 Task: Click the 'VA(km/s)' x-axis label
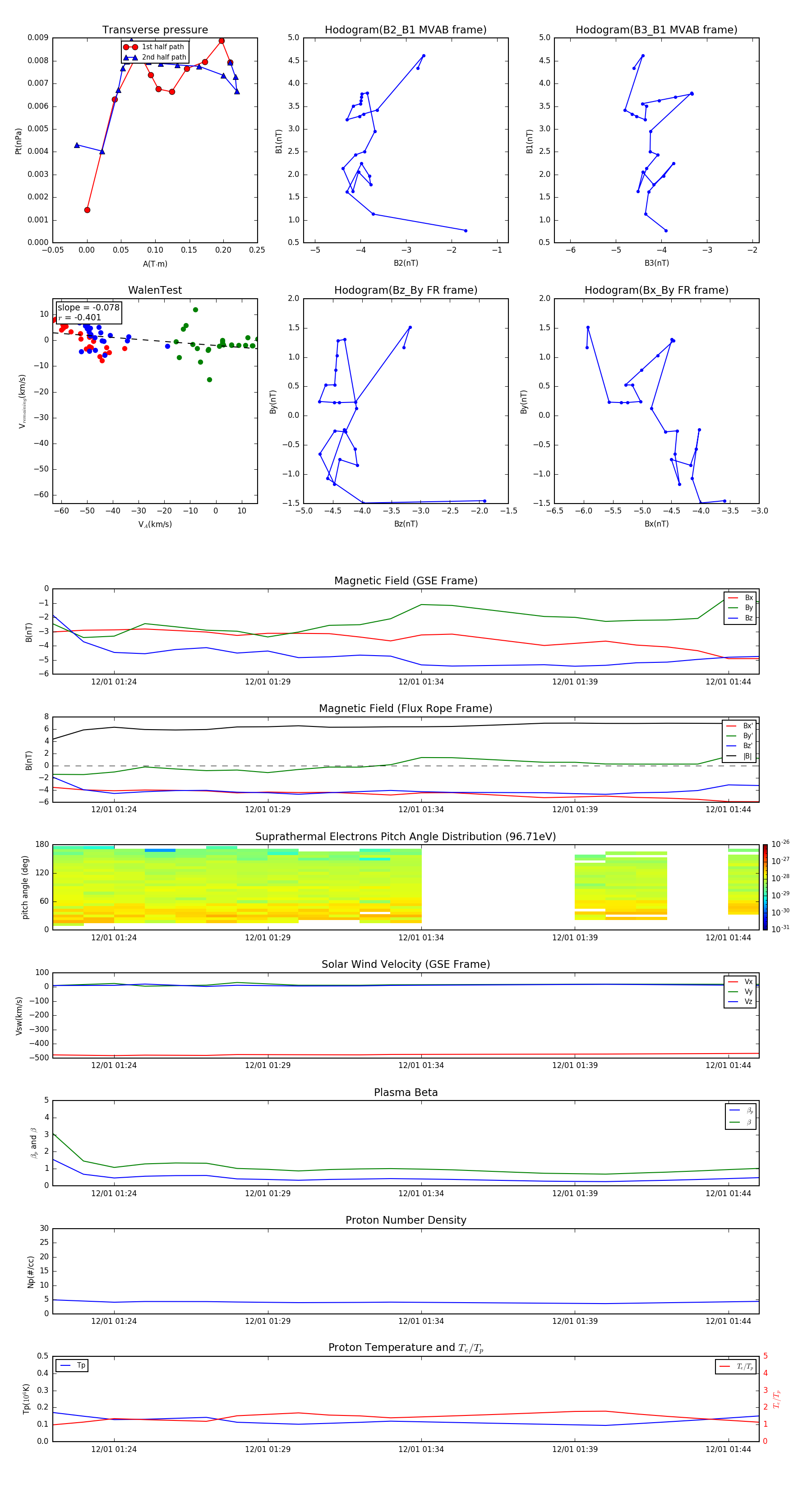(x=155, y=525)
